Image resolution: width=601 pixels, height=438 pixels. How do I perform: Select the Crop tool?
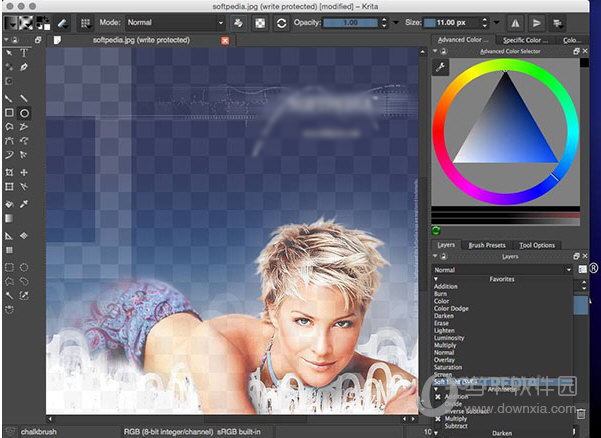[9, 172]
